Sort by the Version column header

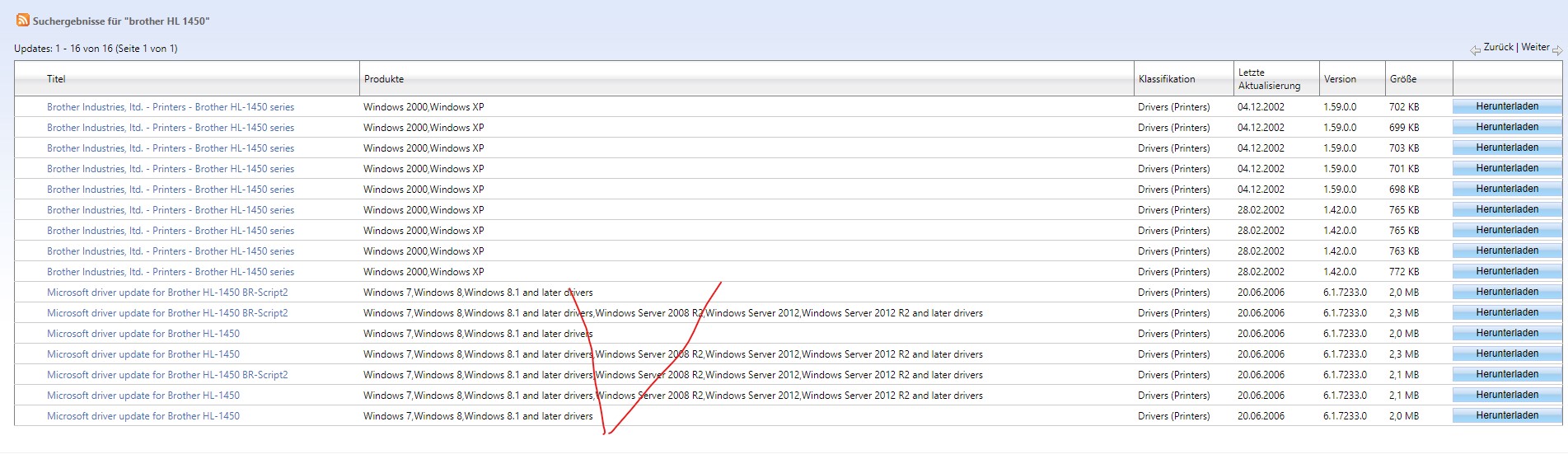pos(1340,79)
